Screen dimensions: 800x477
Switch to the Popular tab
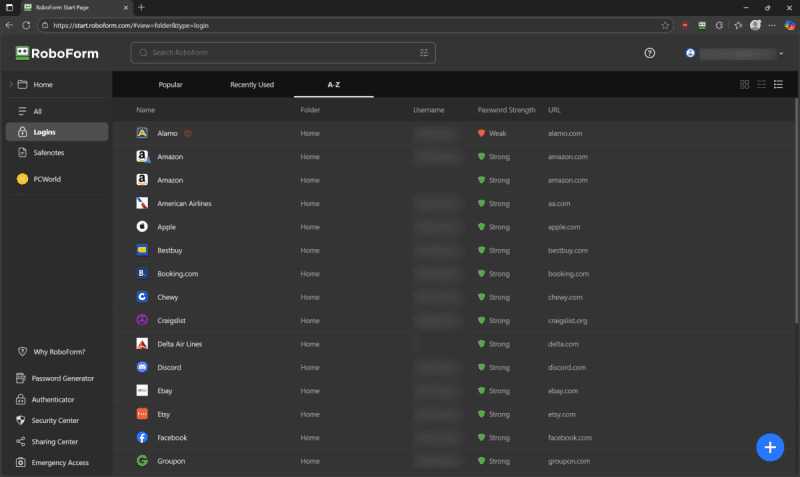(171, 85)
